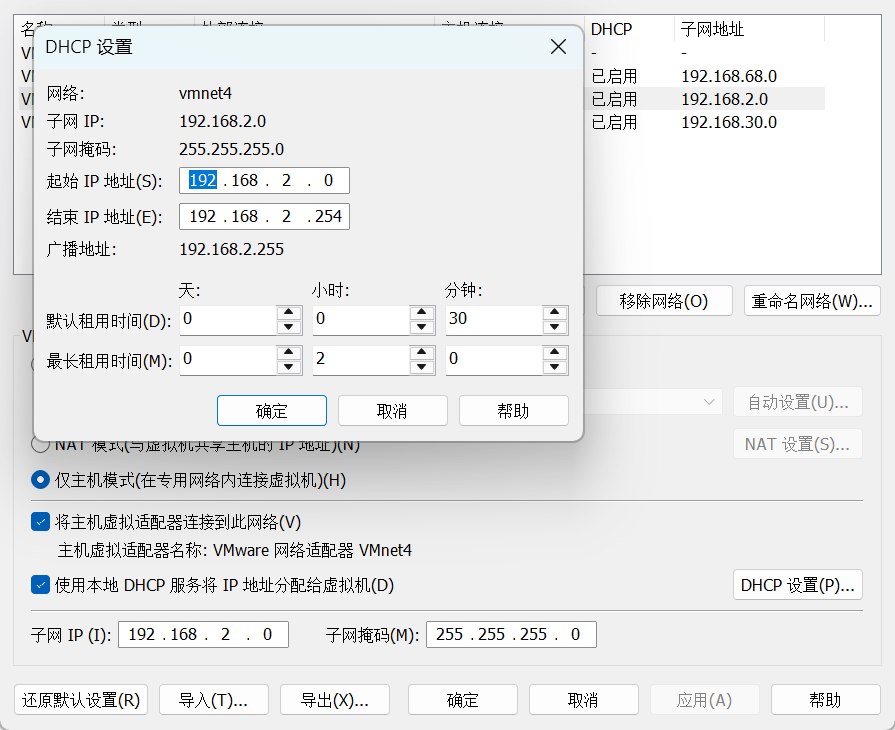Image resolution: width=895 pixels, height=730 pixels.
Task: Open the DHCP 设置(P) button
Action: click(797, 584)
